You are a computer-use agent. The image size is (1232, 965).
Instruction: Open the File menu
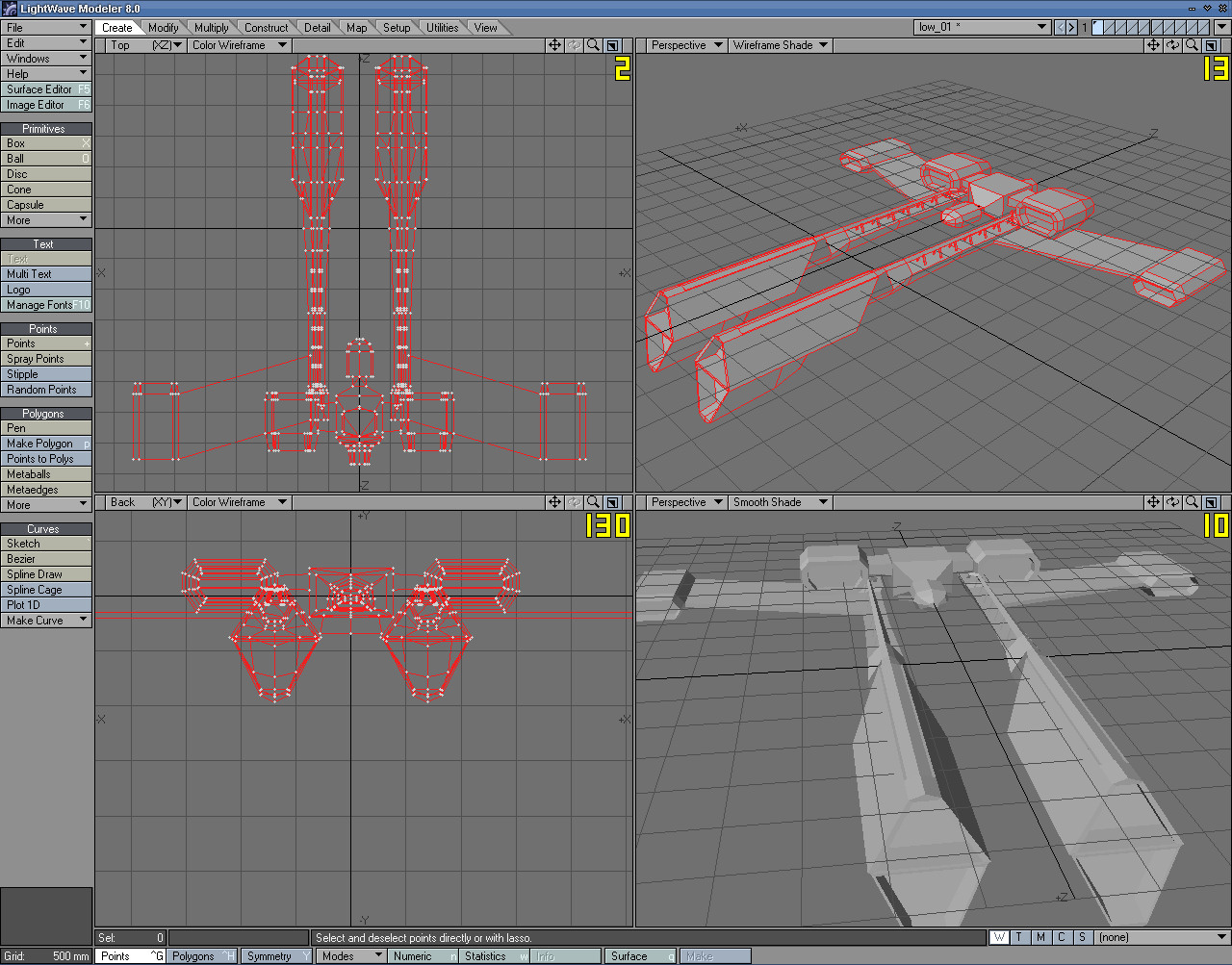pos(45,28)
